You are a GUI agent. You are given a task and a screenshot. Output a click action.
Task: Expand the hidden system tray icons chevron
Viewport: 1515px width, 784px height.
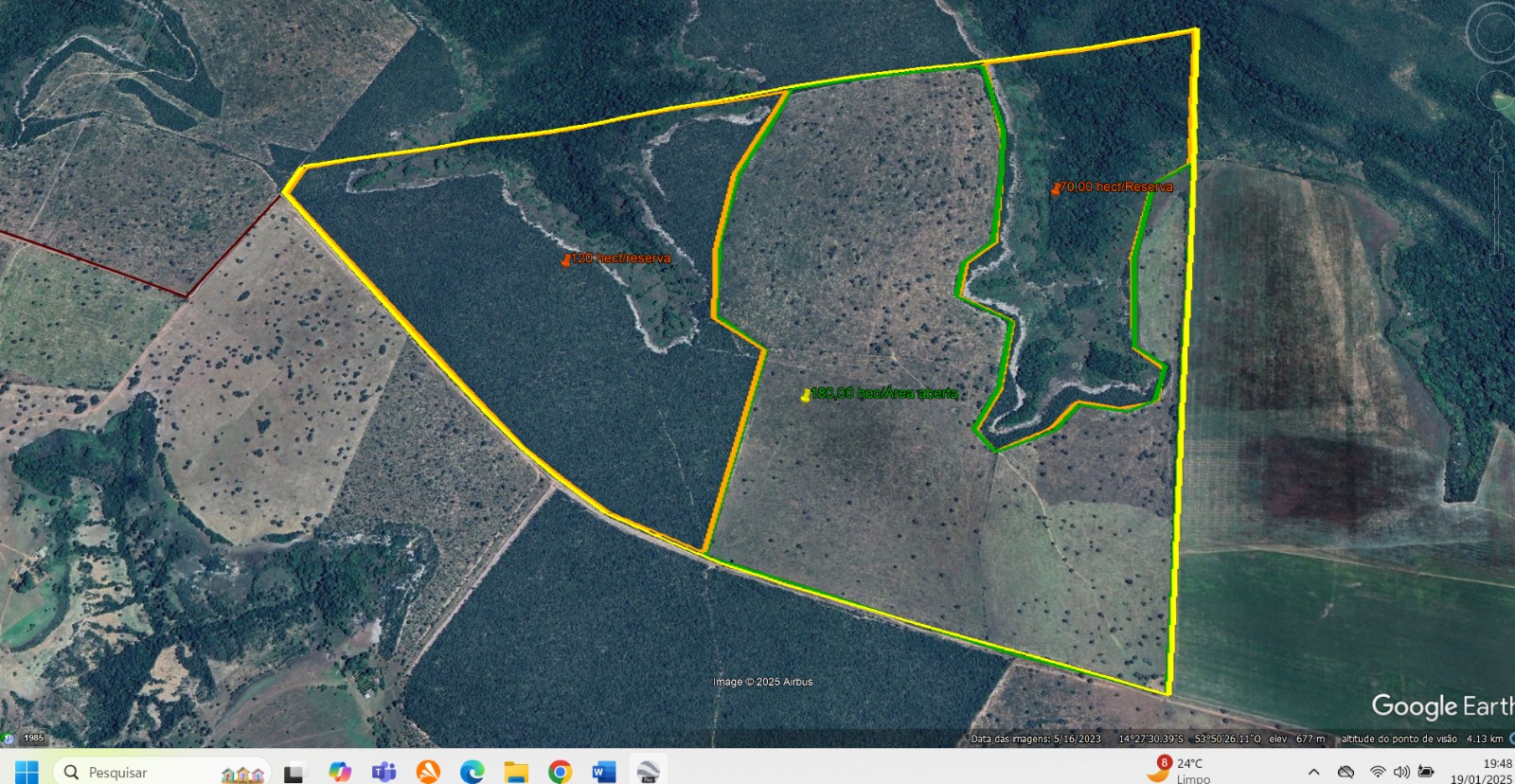[1314, 772]
